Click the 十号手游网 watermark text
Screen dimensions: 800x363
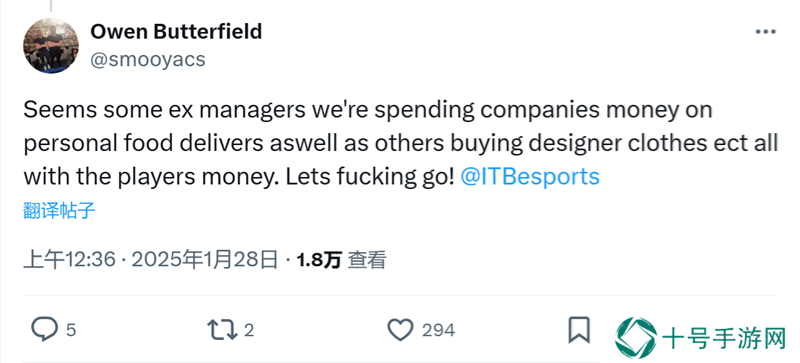tap(724, 338)
